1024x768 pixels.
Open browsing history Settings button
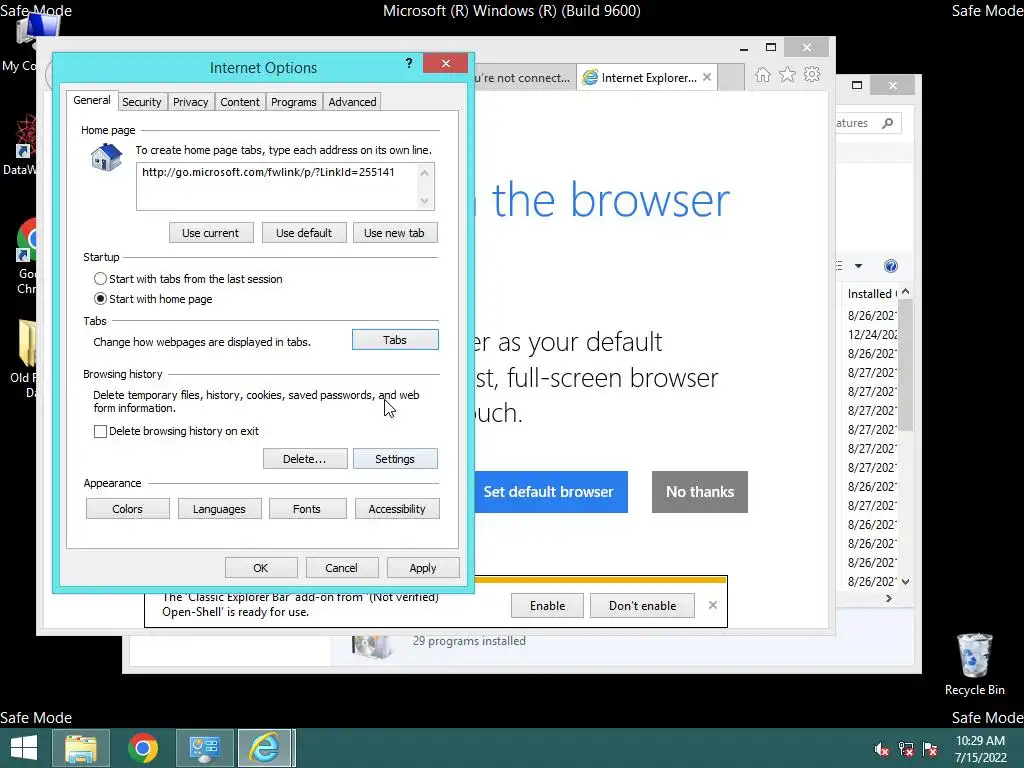pyautogui.click(x=395, y=459)
